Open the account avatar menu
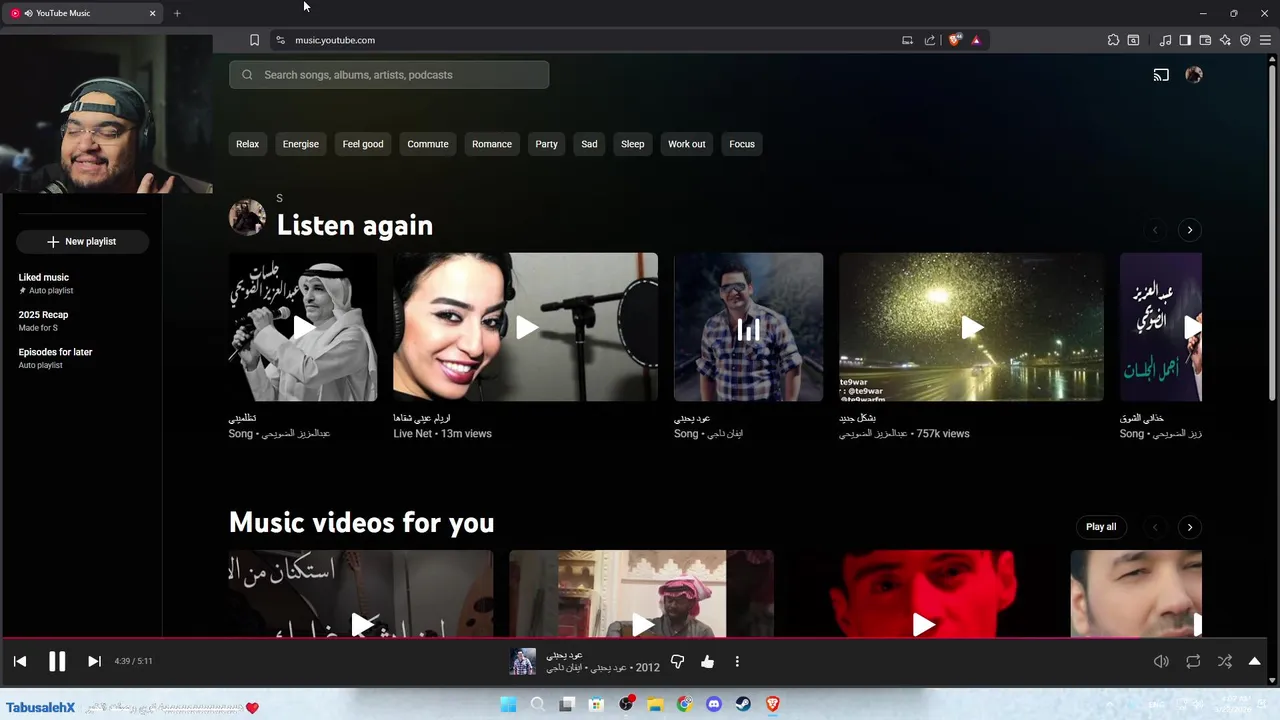Viewport: 1280px width, 720px height. [1193, 75]
